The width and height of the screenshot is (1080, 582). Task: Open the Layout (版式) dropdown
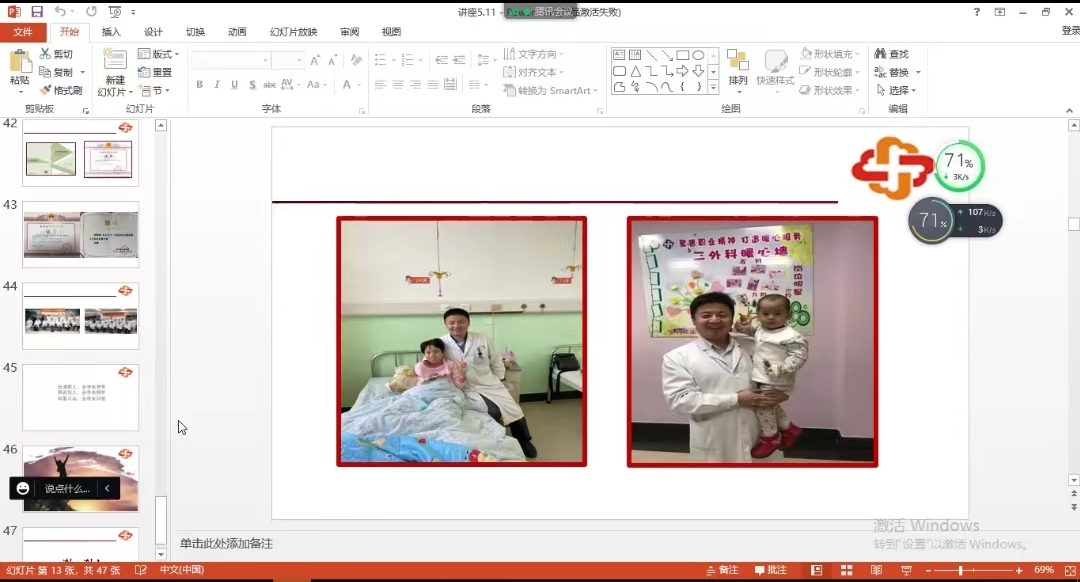(x=155, y=54)
